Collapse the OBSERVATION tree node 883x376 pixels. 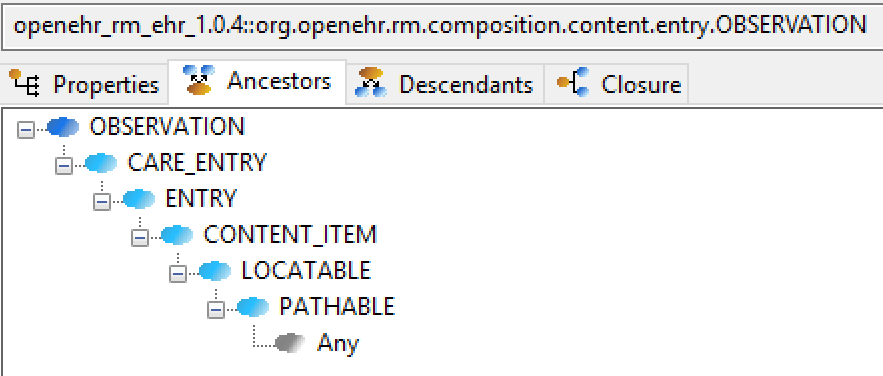[26, 130]
